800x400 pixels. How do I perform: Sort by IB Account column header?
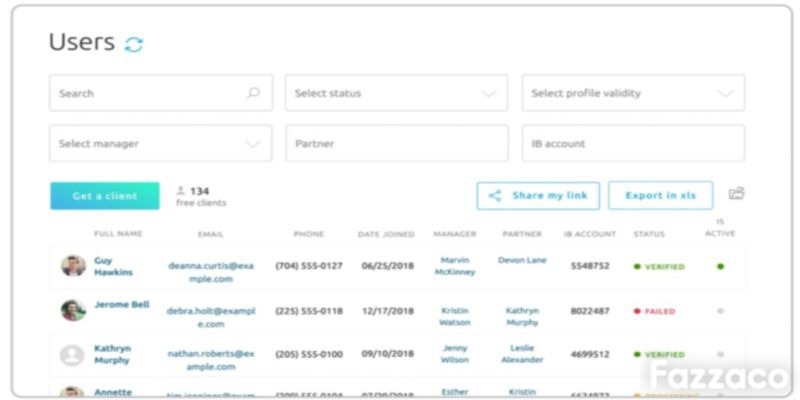[590, 234]
